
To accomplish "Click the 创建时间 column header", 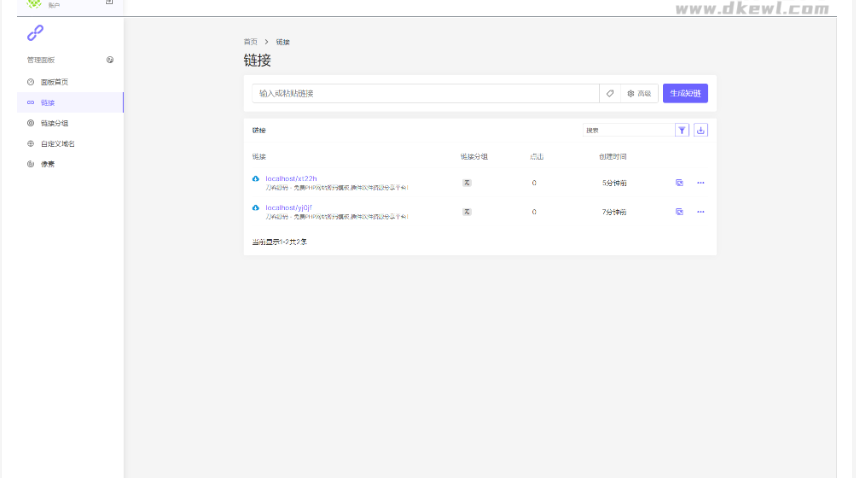I will [x=613, y=157].
